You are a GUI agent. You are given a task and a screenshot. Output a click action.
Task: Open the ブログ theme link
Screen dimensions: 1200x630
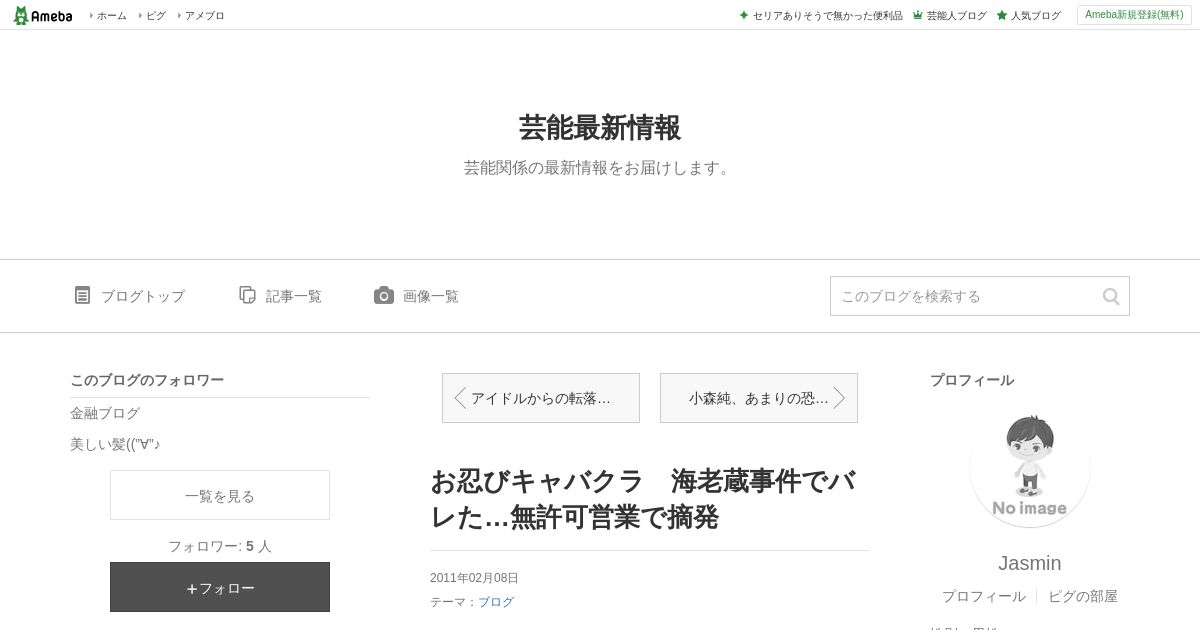click(x=496, y=602)
